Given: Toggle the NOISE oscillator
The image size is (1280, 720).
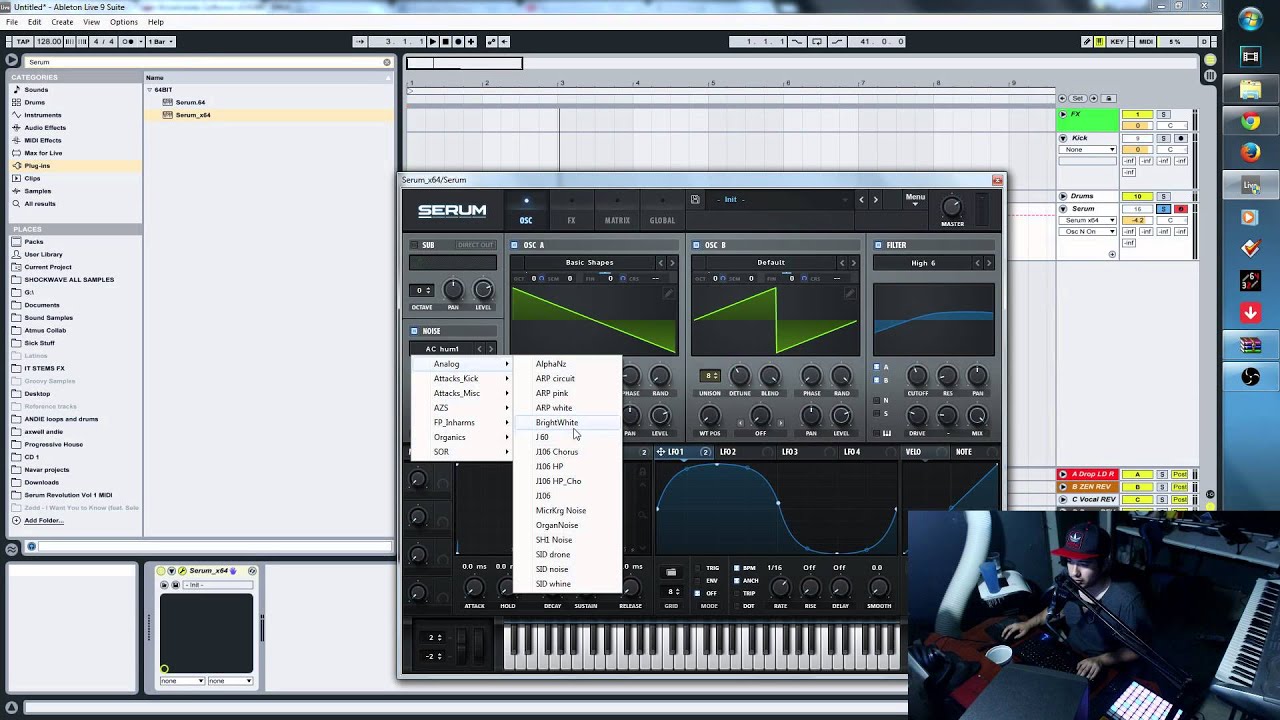Looking at the screenshot, I should click(x=414, y=331).
